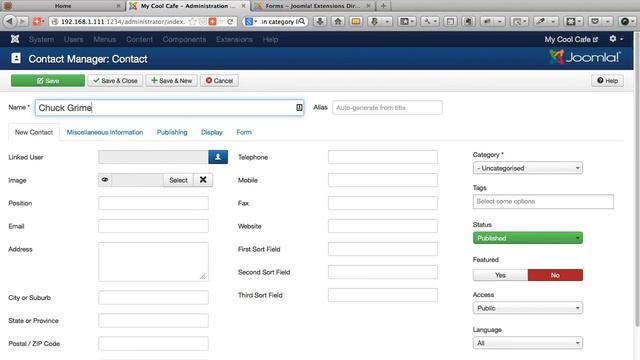Set Featured to Yes
Viewport: 640px width, 360px height.
(x=500, y=275)
